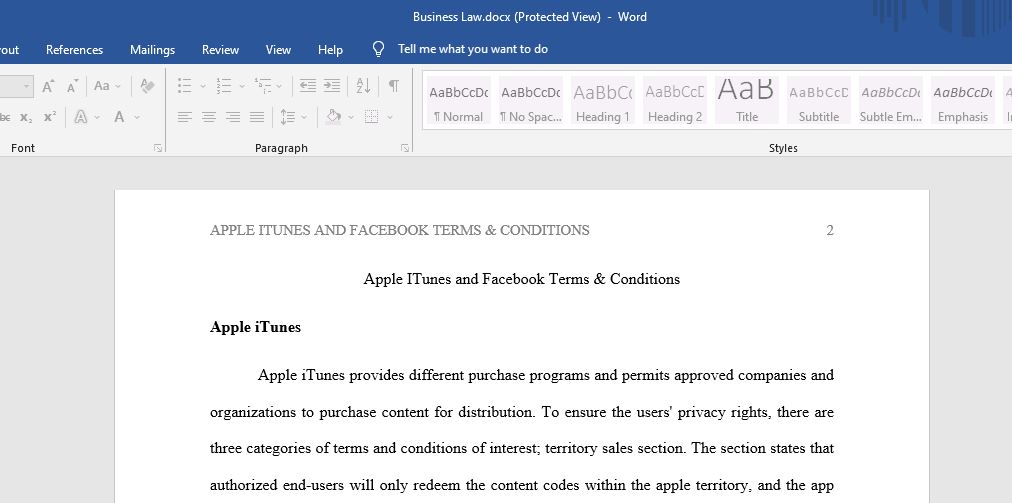Switch to the View tab
The image size is (1012, 503).
(x=278, y=50)
